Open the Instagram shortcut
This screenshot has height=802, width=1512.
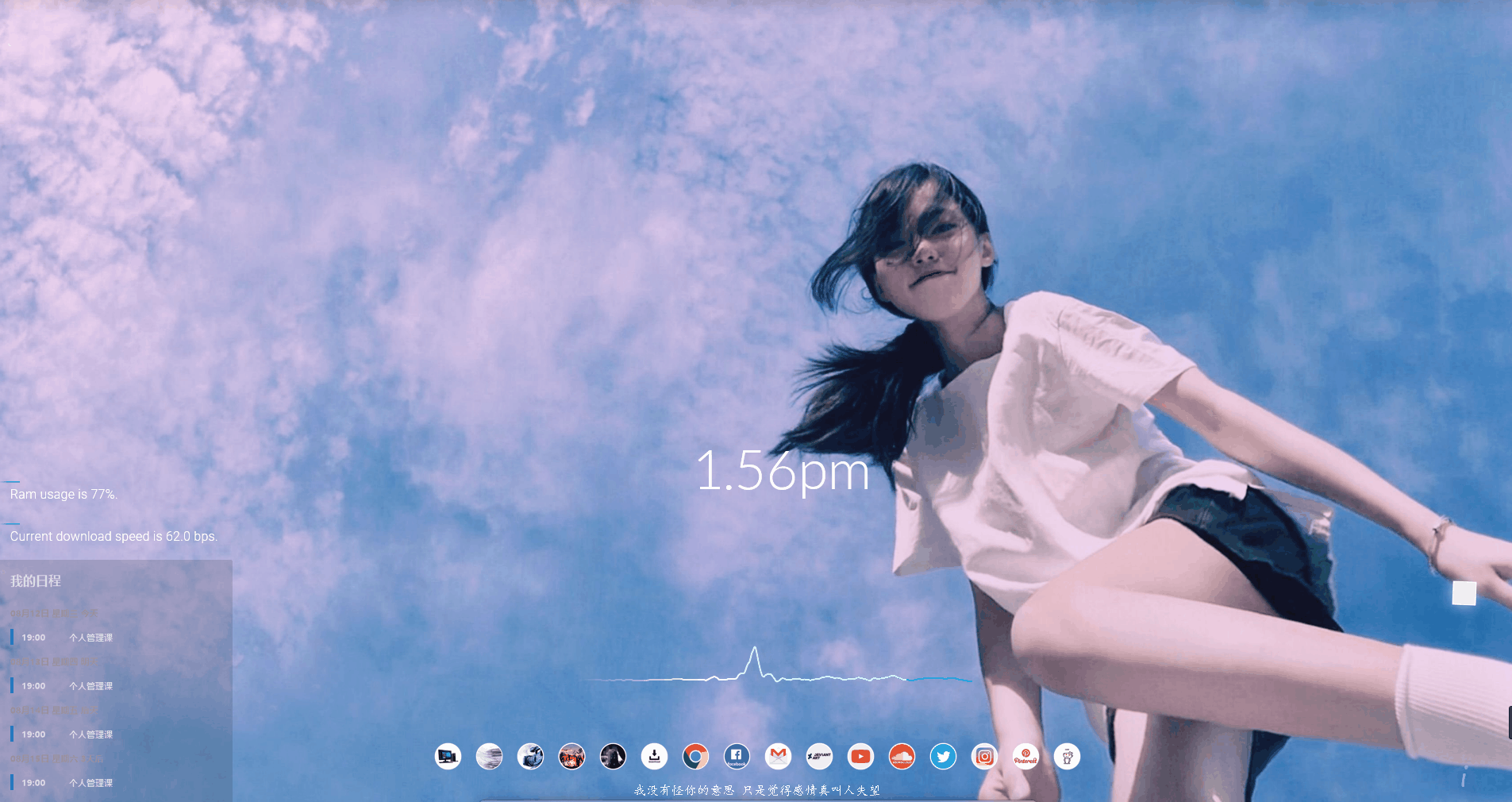[984, 757]
